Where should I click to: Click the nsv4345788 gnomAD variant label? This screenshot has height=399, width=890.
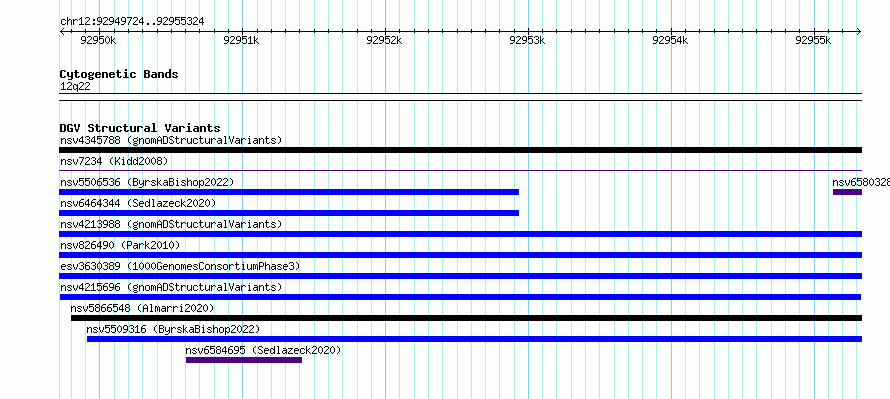click(171, 140)
